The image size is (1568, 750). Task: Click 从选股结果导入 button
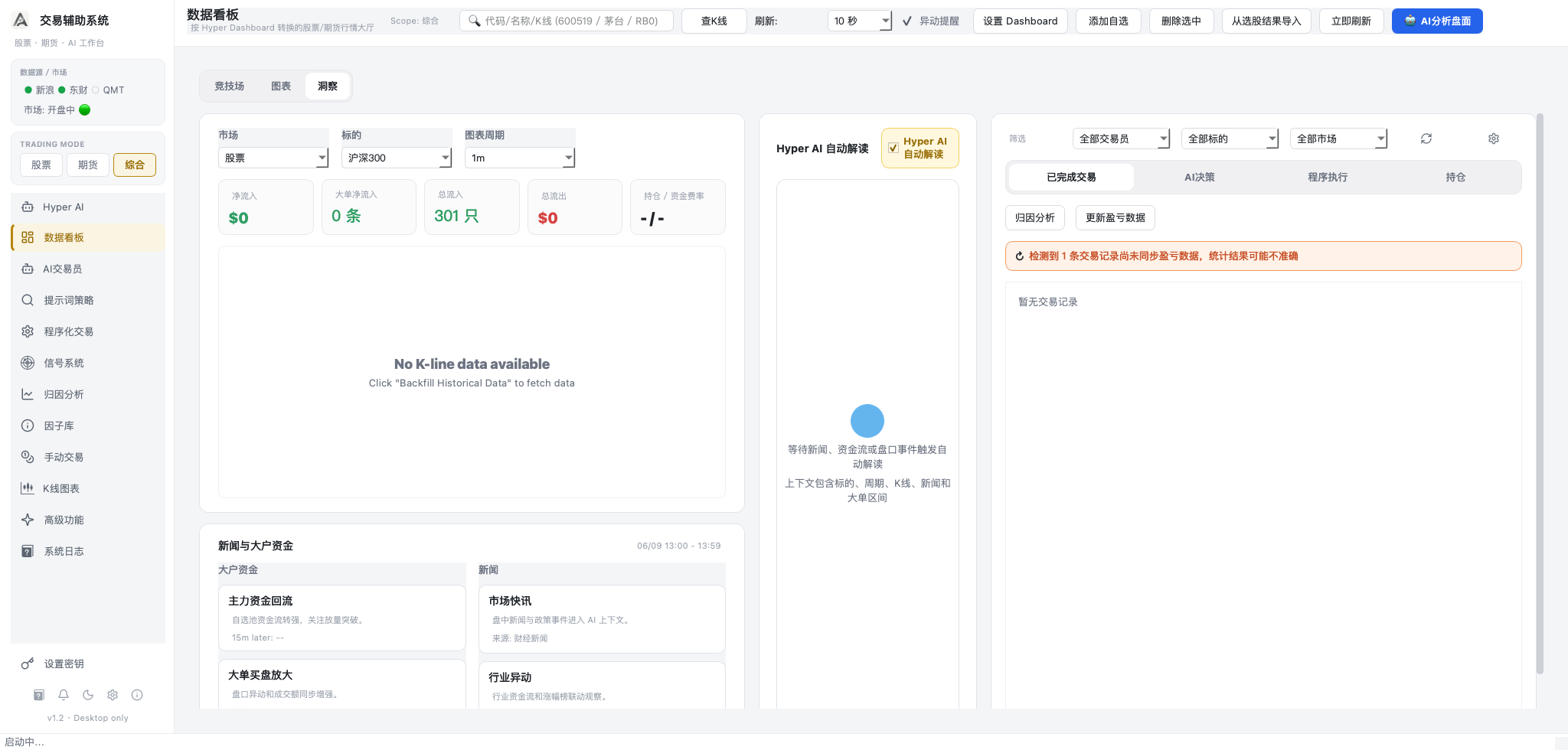pos(1266,21)
